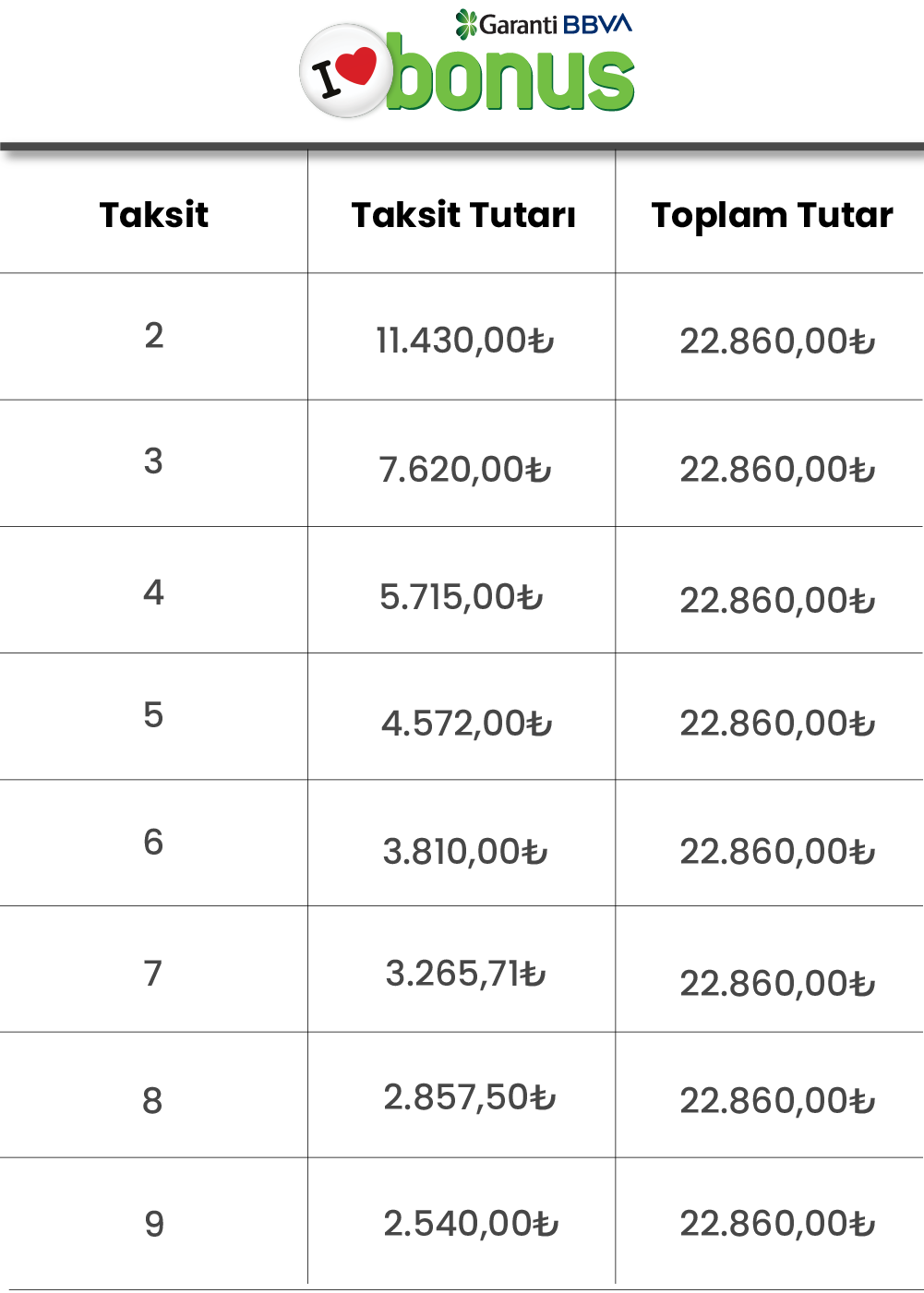Click the 6 installment row number
Viewport: 924px width, 1293px height.
click(154, 842)
